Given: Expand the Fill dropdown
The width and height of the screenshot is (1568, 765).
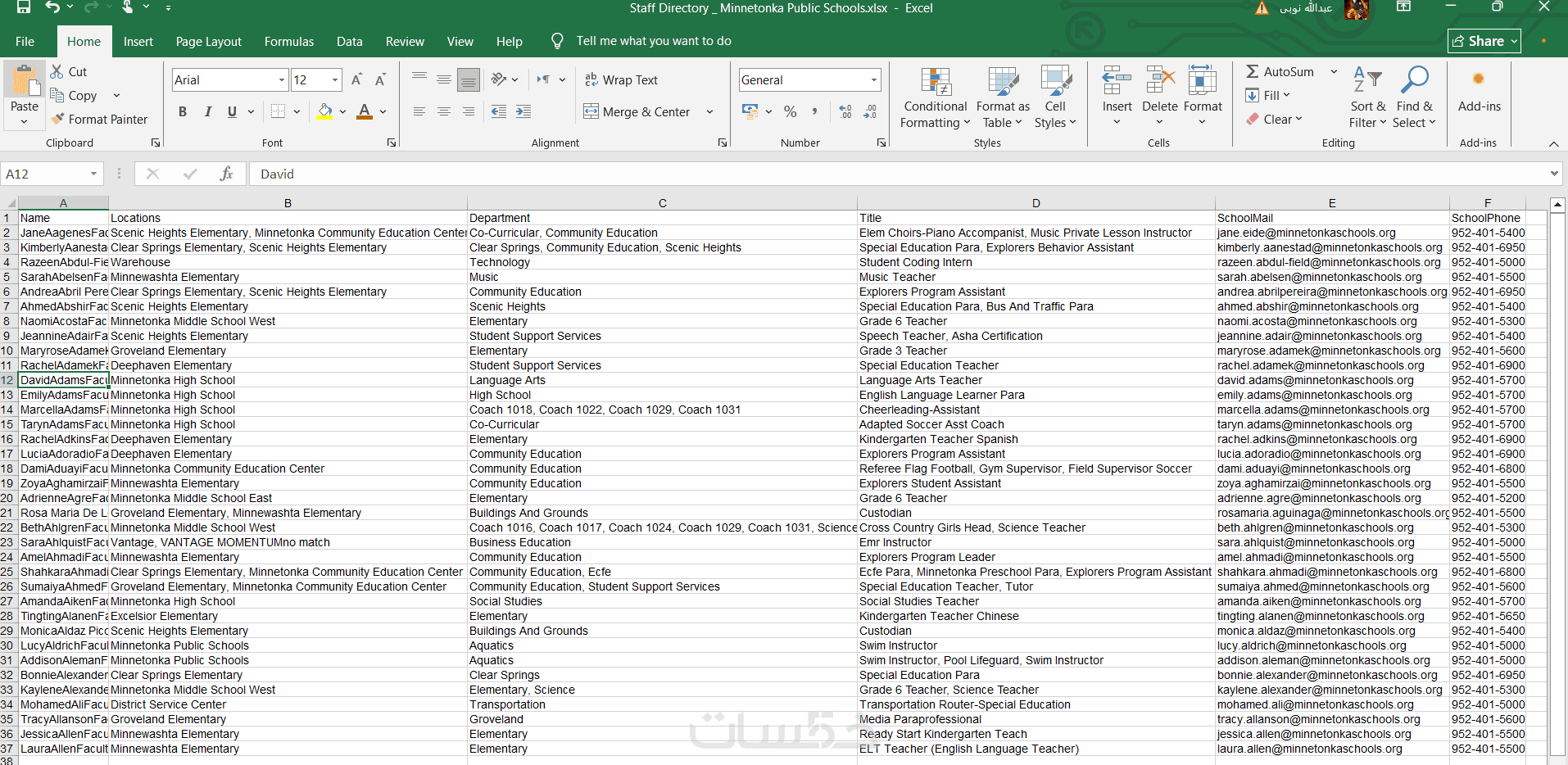Looking at the screenshot, I should pyautogui.click(x=1287, y=95).
